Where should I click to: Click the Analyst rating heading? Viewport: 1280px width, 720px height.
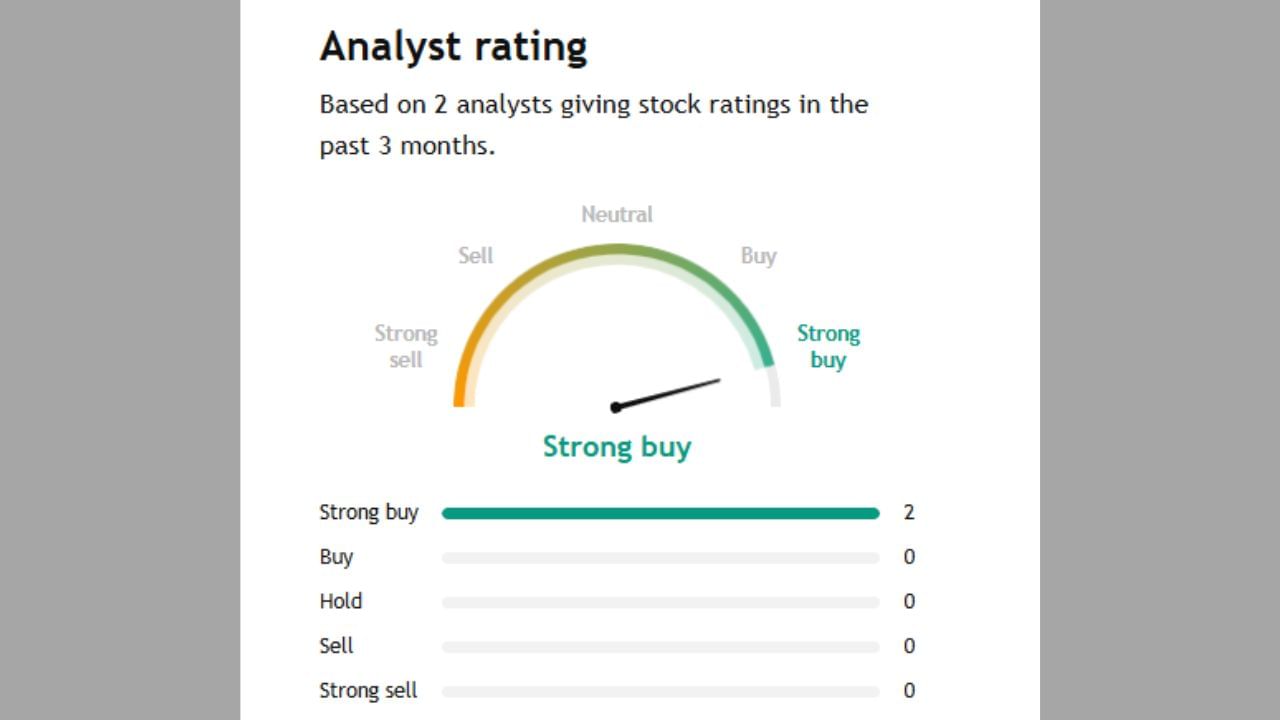coord(453,47)
